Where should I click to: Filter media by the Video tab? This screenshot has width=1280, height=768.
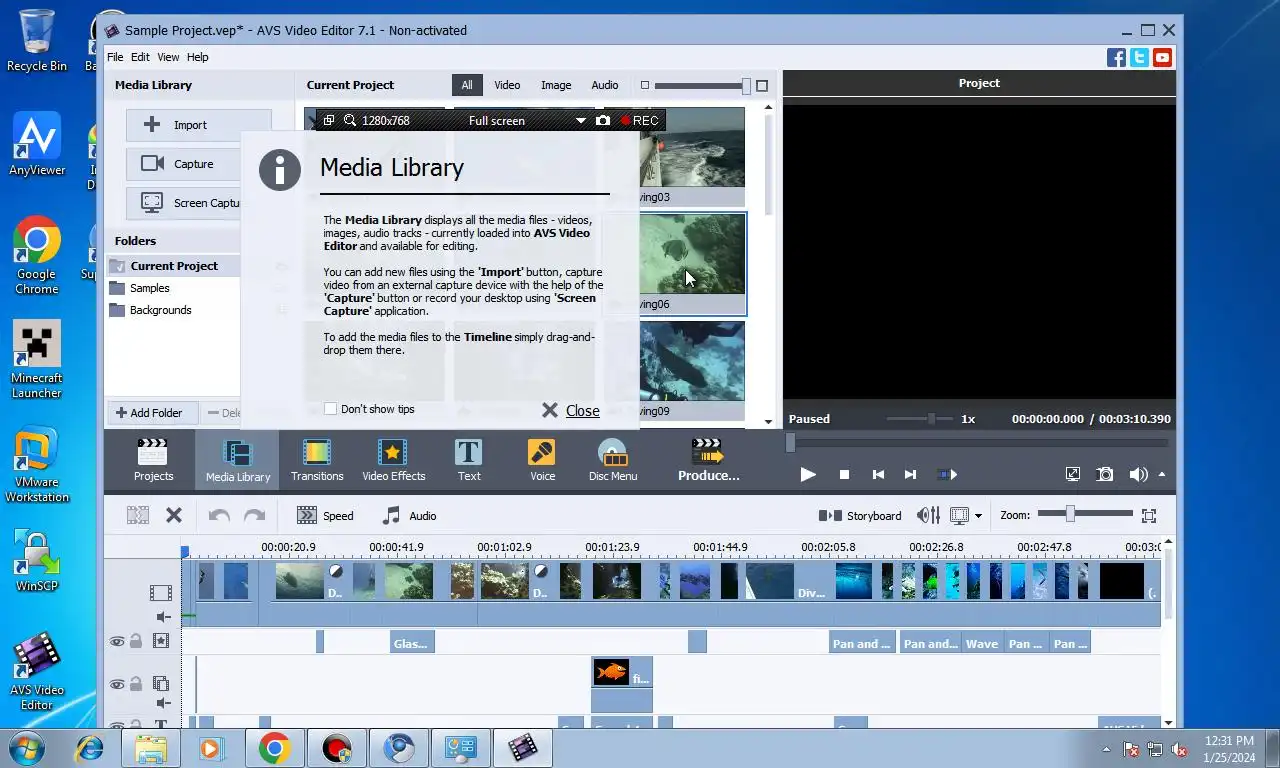click(x=507, y=85)
